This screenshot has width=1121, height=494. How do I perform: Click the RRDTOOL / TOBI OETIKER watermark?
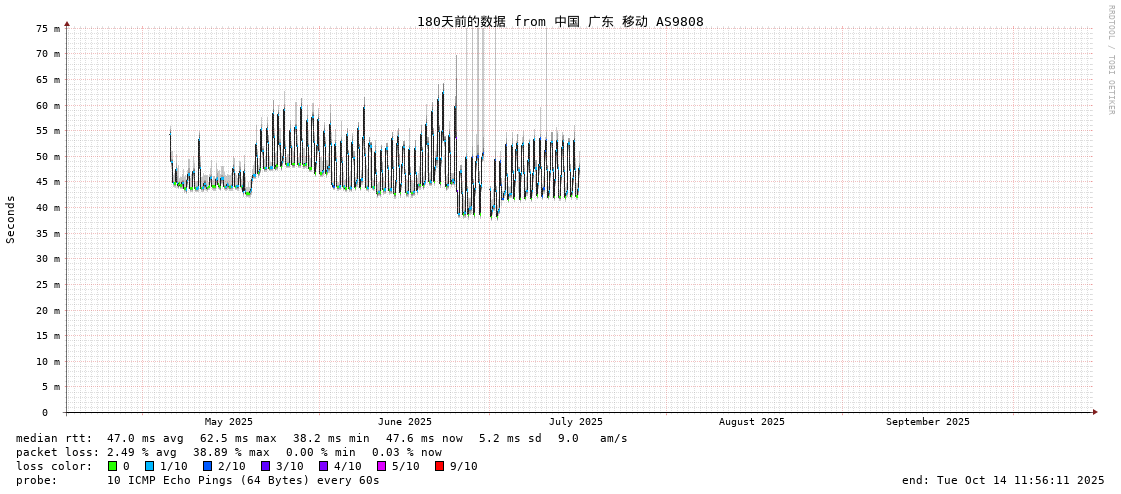click(1110, 60)
